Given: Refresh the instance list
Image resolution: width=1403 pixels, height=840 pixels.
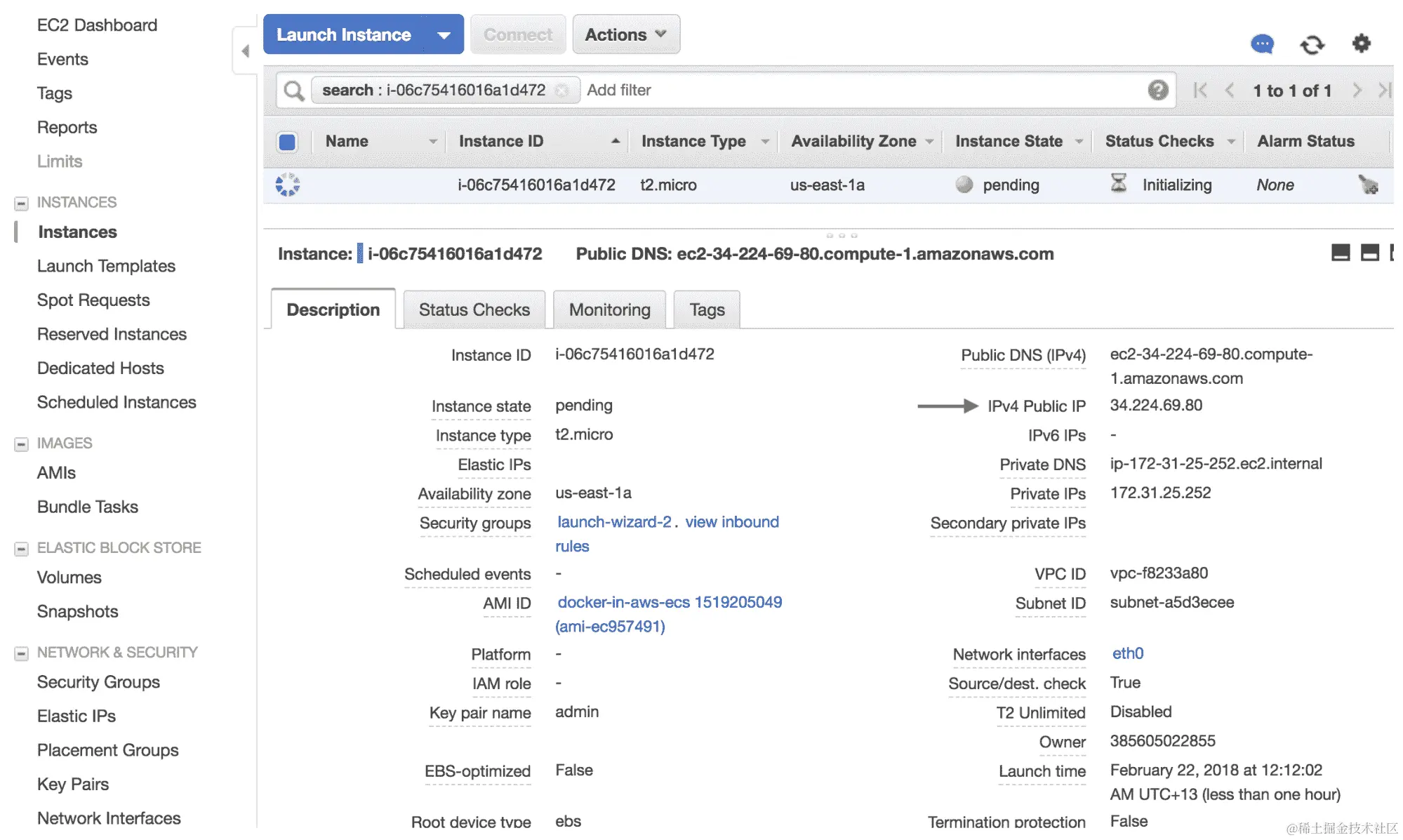Looking at the screenshot, I should pos(1312,44).
